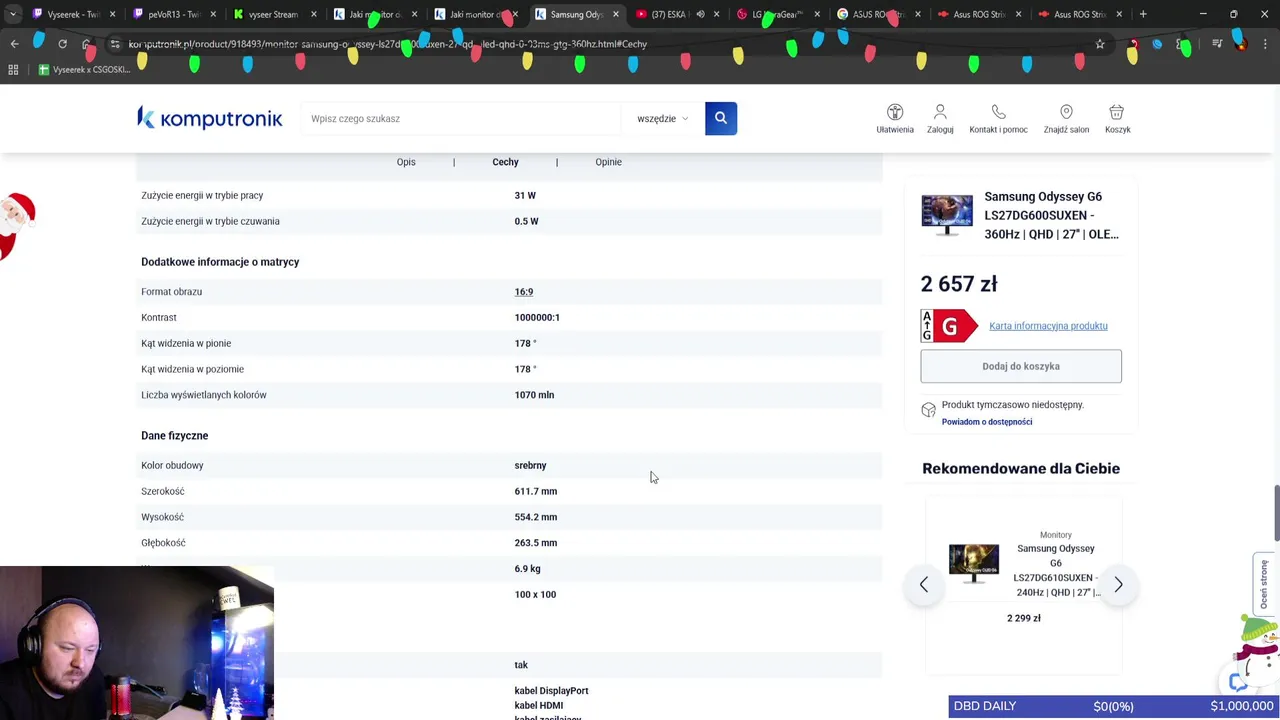Click the browser back arrow

click(14, 44)
